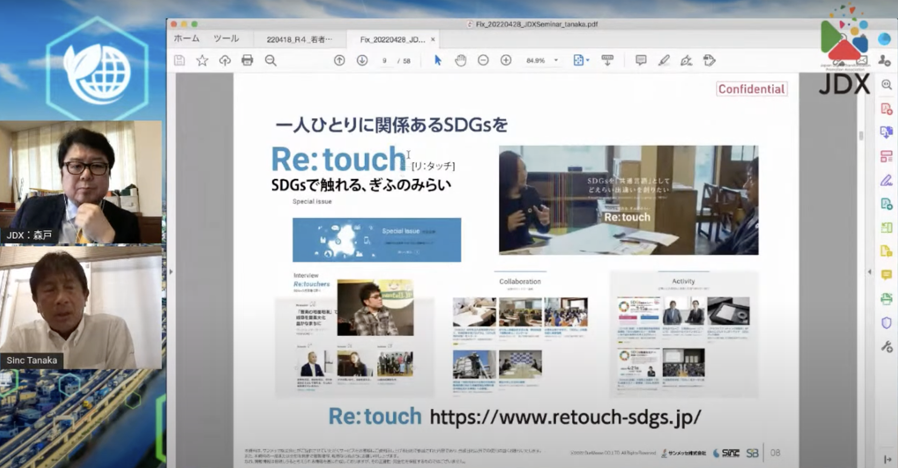Screen dimensions: 898x468
Task: Choose the arrow selection tool
Action: pyautogui.click(x=438, y=60)
